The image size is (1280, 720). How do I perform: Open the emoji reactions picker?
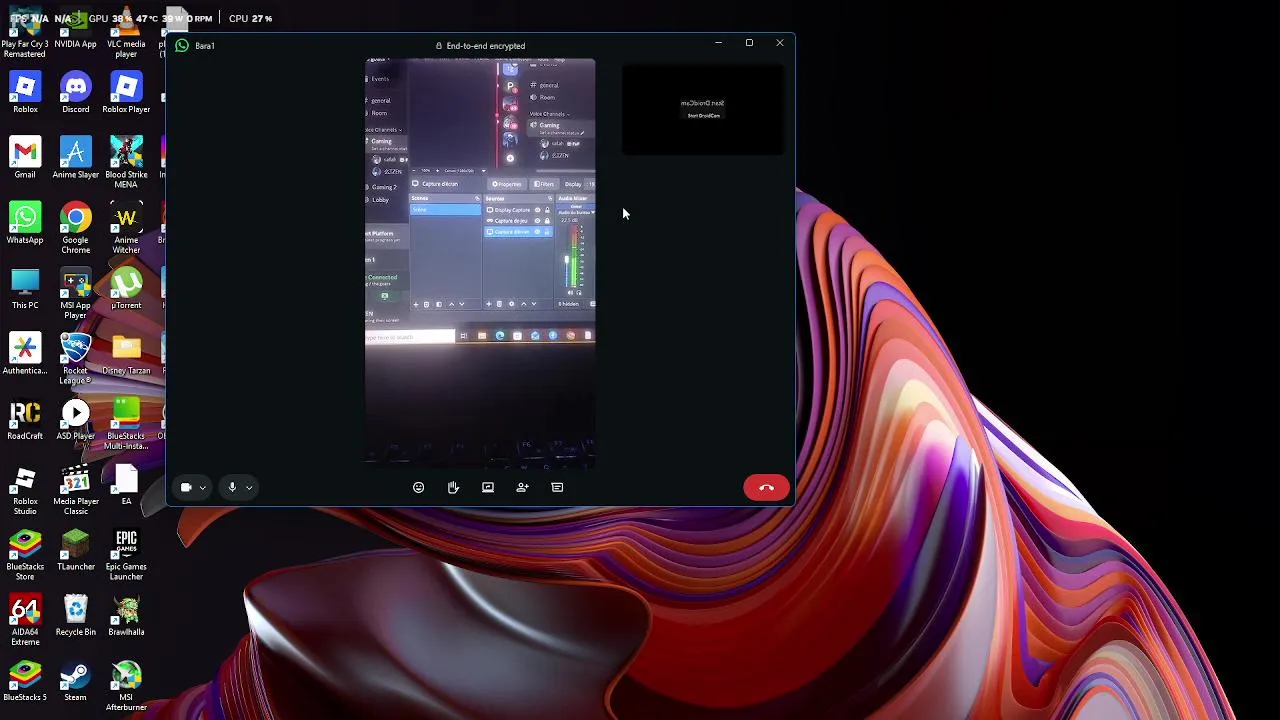tap(419, 487)
